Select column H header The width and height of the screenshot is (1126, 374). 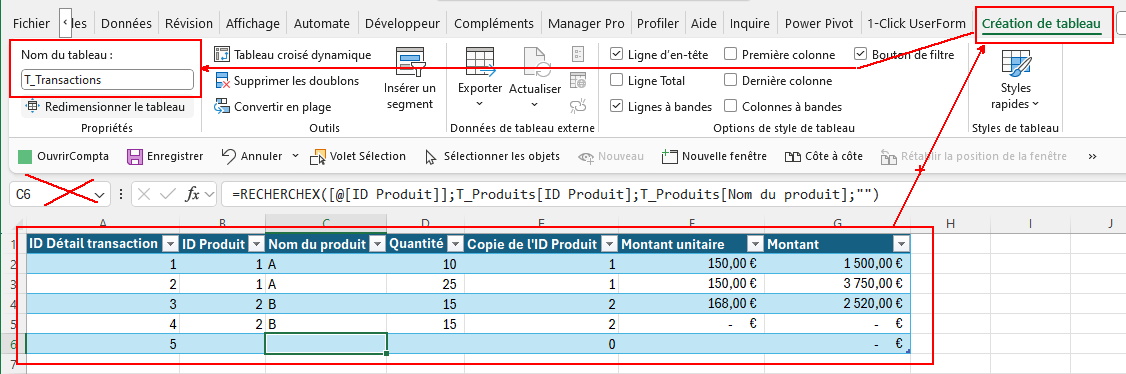coord(950,224)
